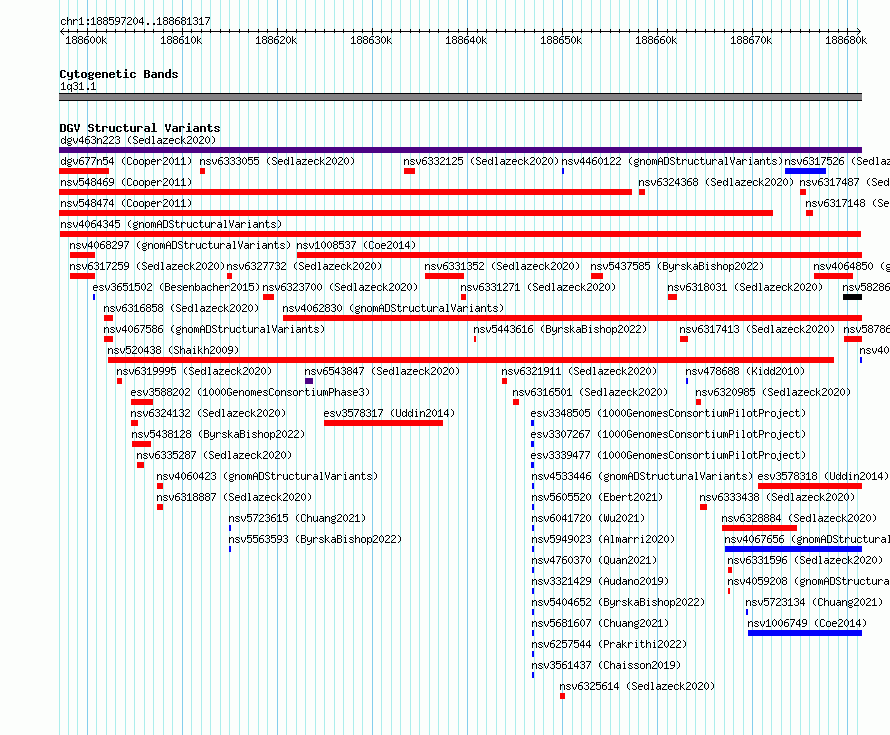Click nsv6320985 (Sedlazeck2020) label
The height and width of the screenshot is (735, 890).
[773, 392]
